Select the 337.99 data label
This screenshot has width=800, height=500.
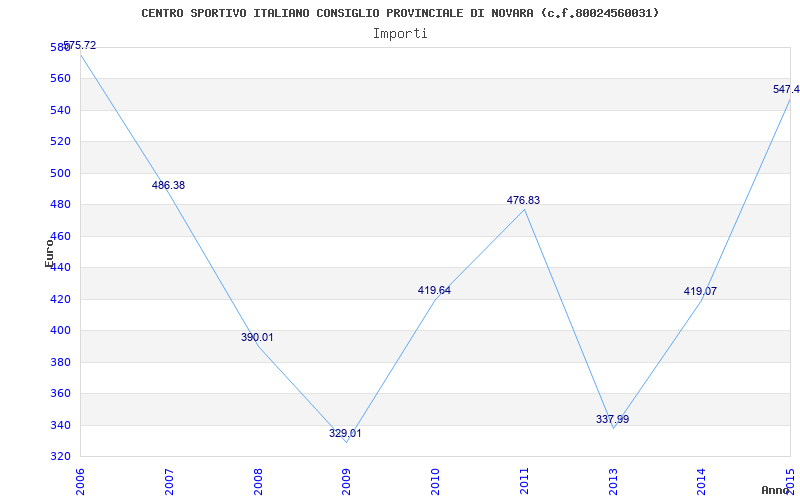(x=612, y=419)
